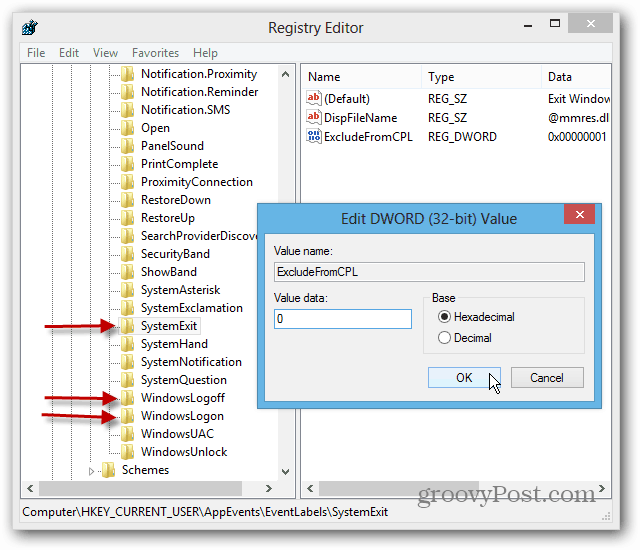Click the (Default) string value icon
Screen dimensions: 640x550
coord(313,98)
